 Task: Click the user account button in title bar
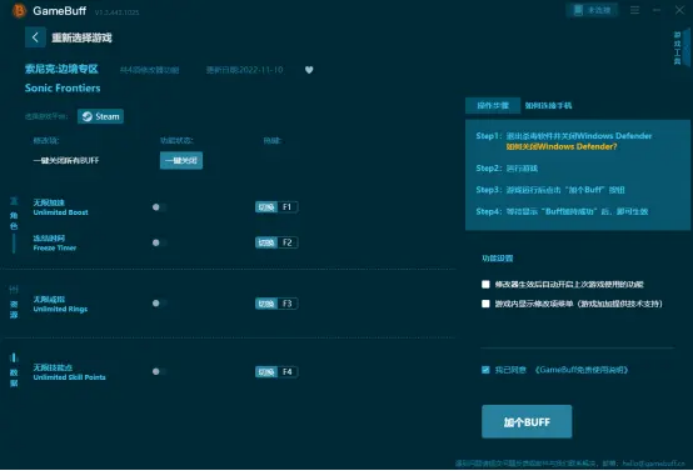tap(592, 10)
